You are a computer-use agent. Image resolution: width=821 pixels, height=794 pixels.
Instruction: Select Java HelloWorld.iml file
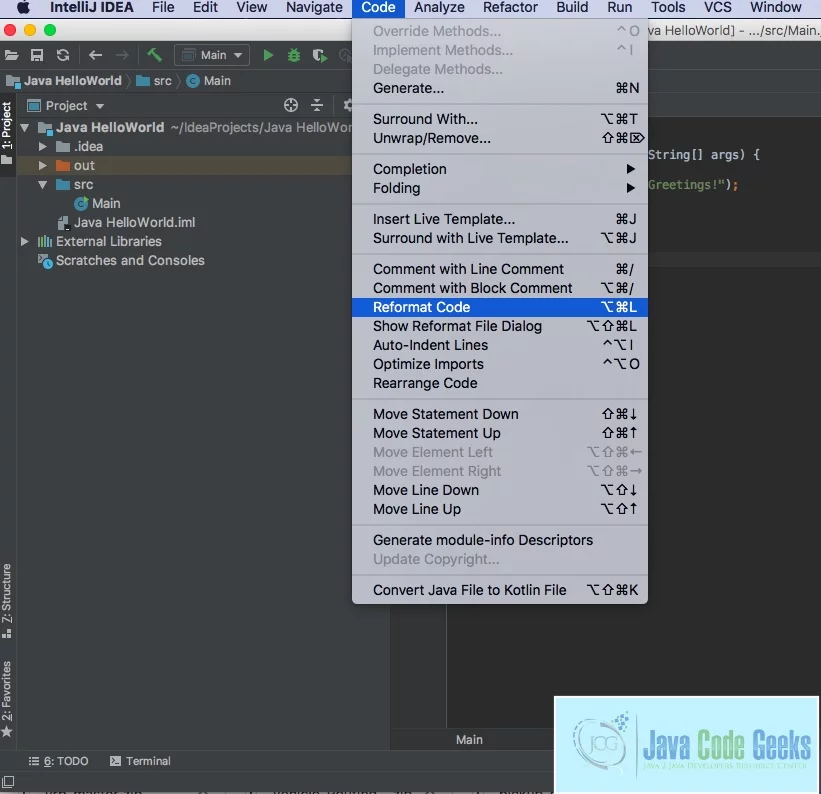coord(126,223)
